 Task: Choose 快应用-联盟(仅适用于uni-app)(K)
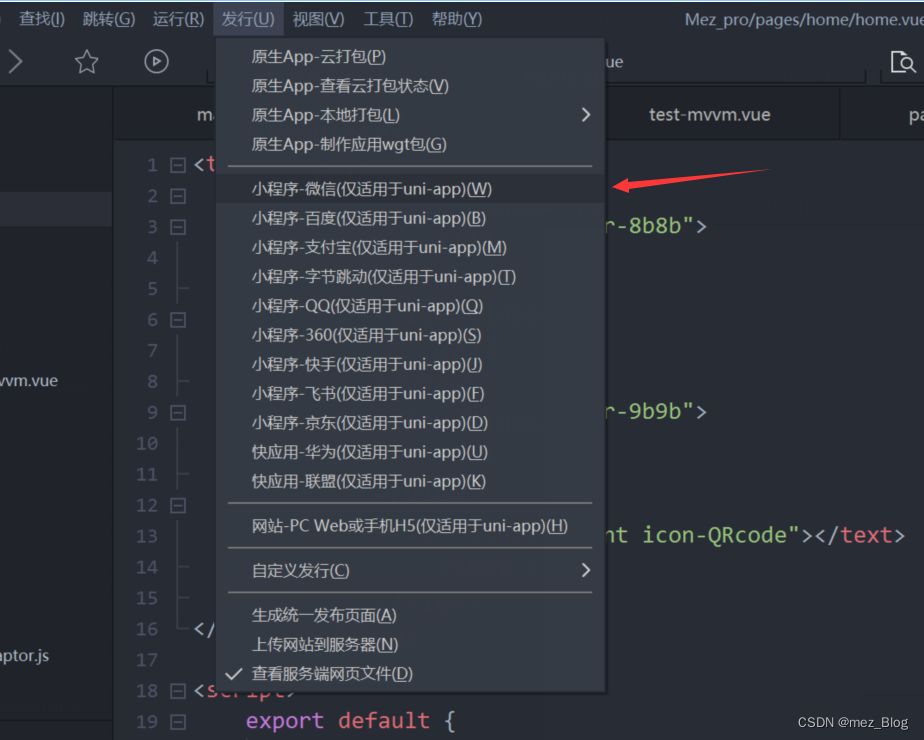pos(410,481)
